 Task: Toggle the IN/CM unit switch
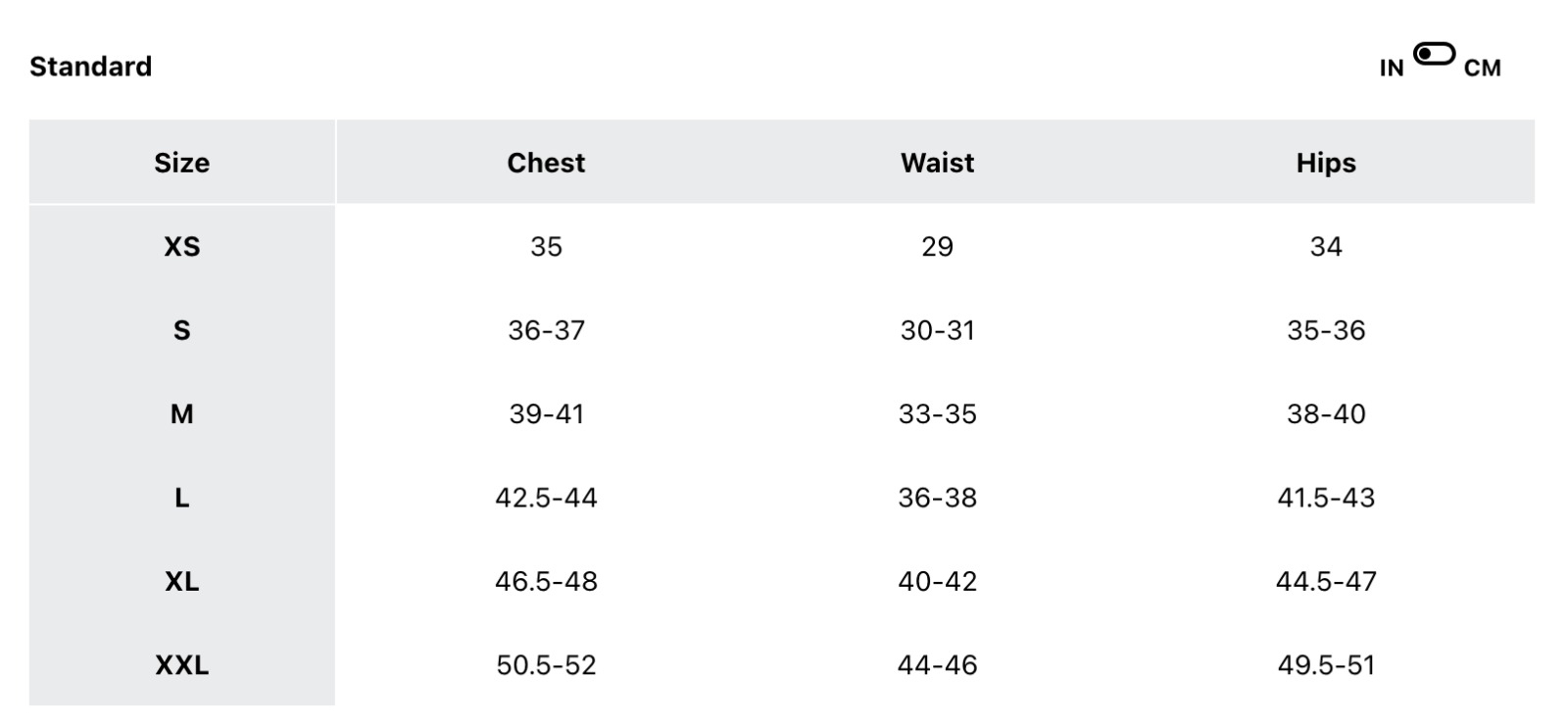[x=1434, y=55]
